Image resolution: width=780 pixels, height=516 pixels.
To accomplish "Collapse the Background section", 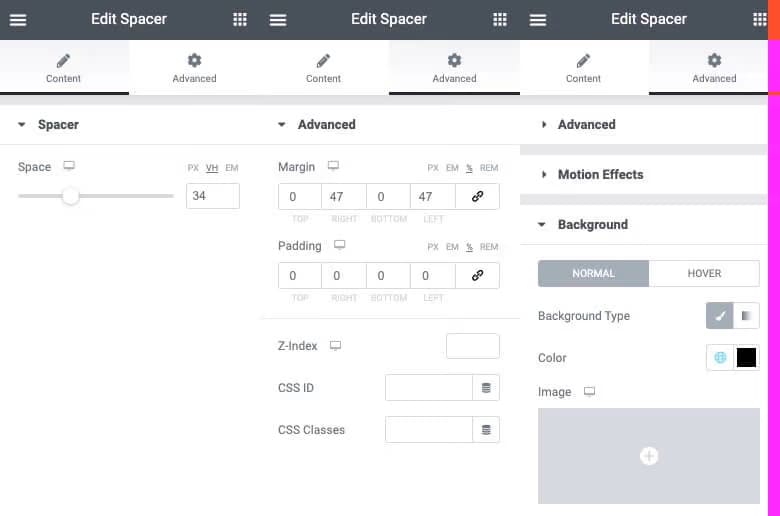I will click(592, 225).
